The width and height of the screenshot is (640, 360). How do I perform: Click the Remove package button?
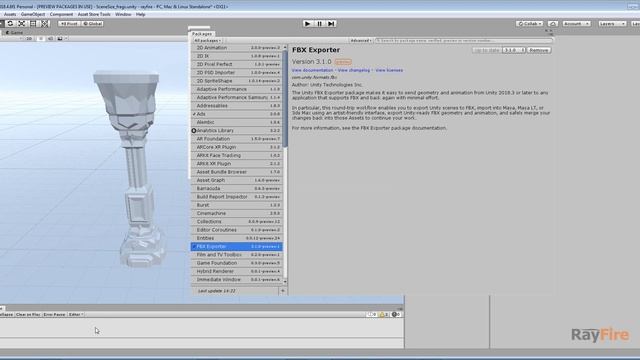pos(539,50)
